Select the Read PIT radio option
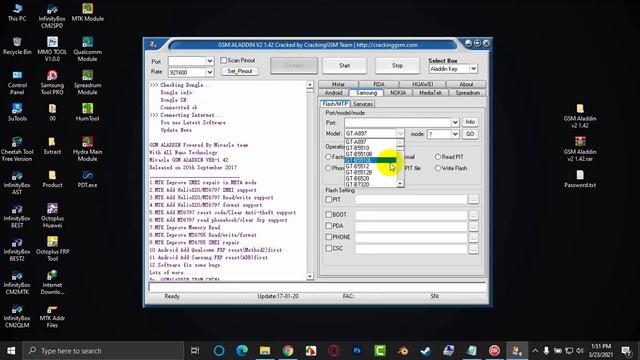 tap(438, 157)
